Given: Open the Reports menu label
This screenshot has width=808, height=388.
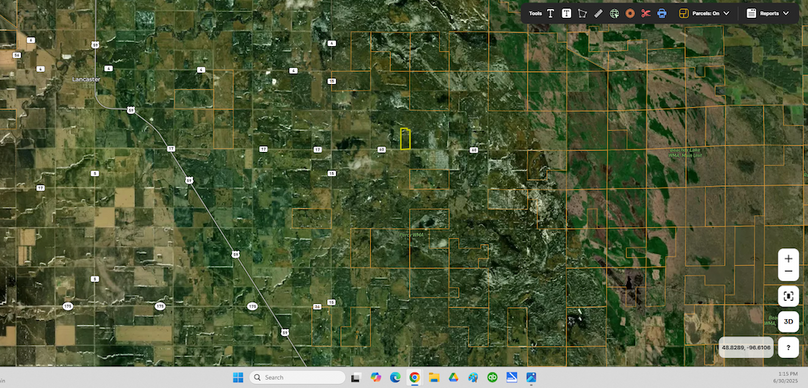Looking at the screenshot, I should (x=769, y=13).
